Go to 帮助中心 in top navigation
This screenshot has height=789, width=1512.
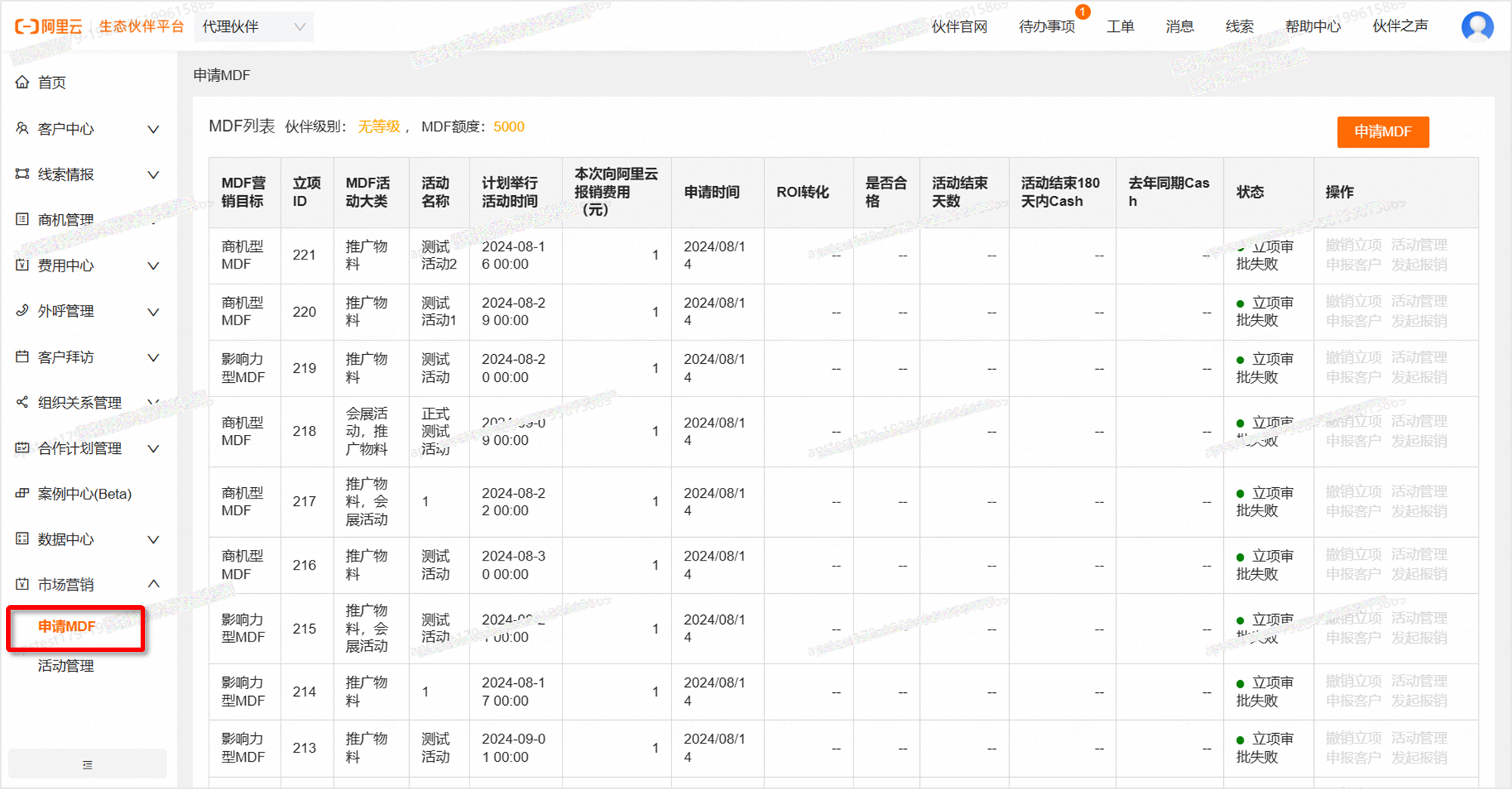(1312, 26)
